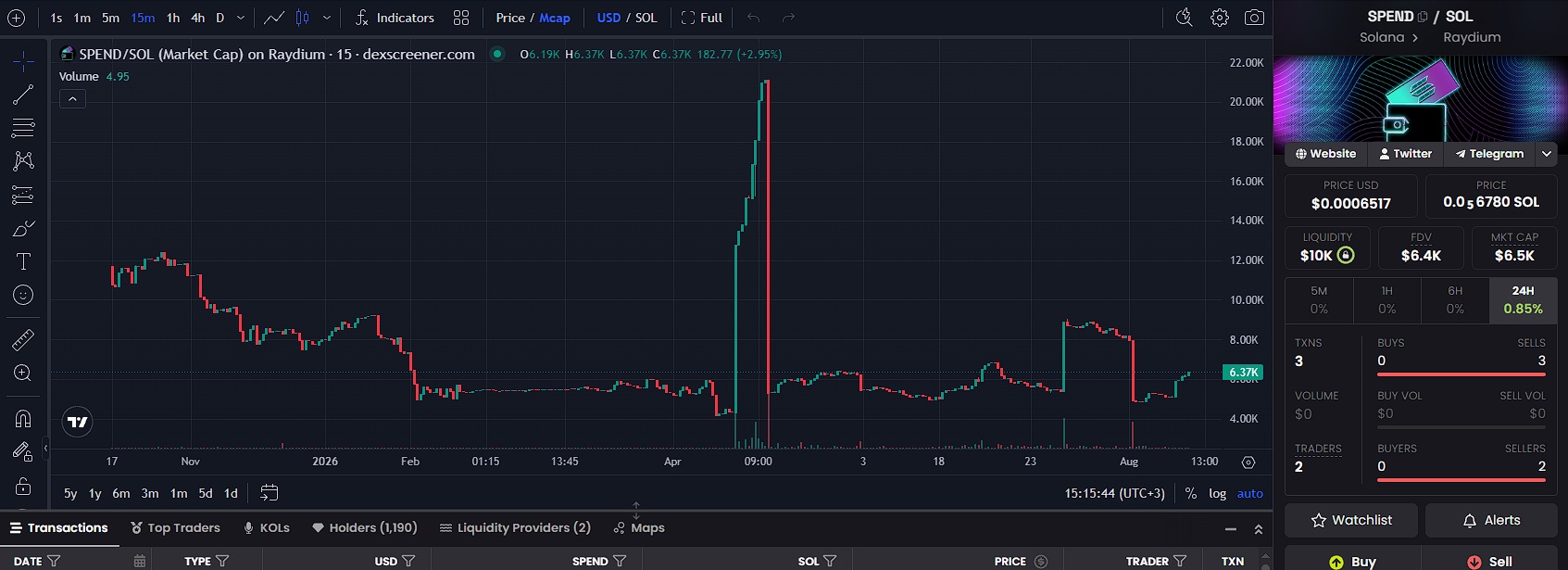Toggle lock all drawing tools
The width and height of the screenshot is (1568, 570).
[23, 486]
